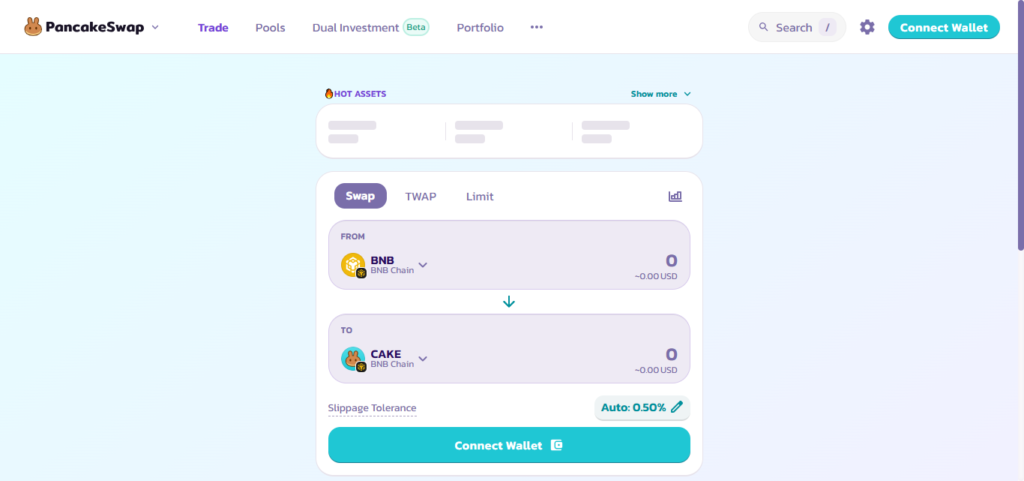Open the price chart icon
This screenshot has height=481, width=1024.
(675, 196)
